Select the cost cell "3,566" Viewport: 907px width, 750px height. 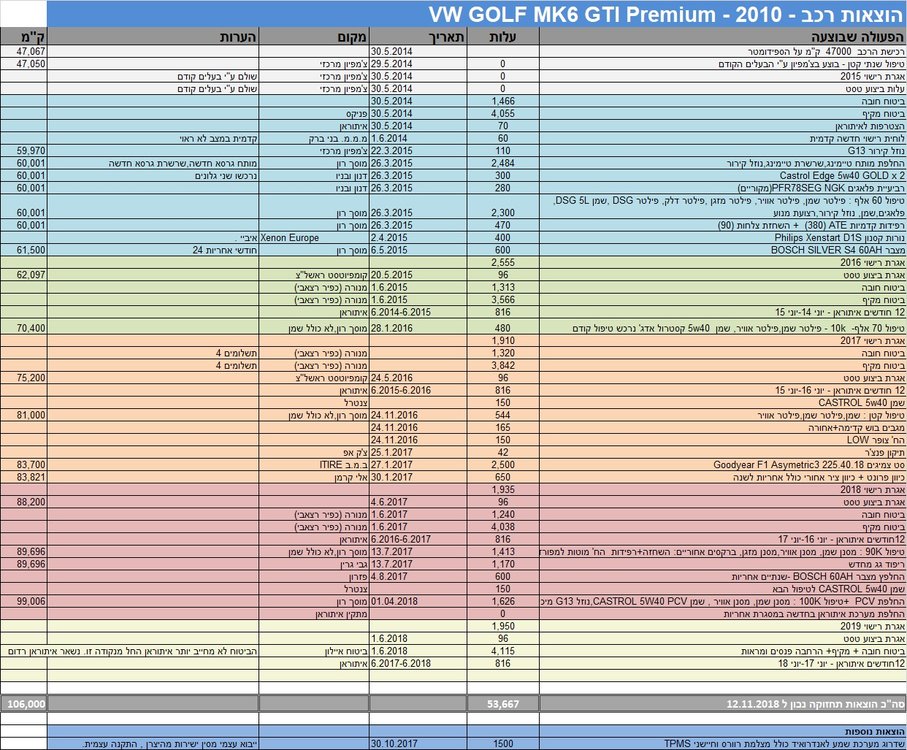click(x=503, y=300)
